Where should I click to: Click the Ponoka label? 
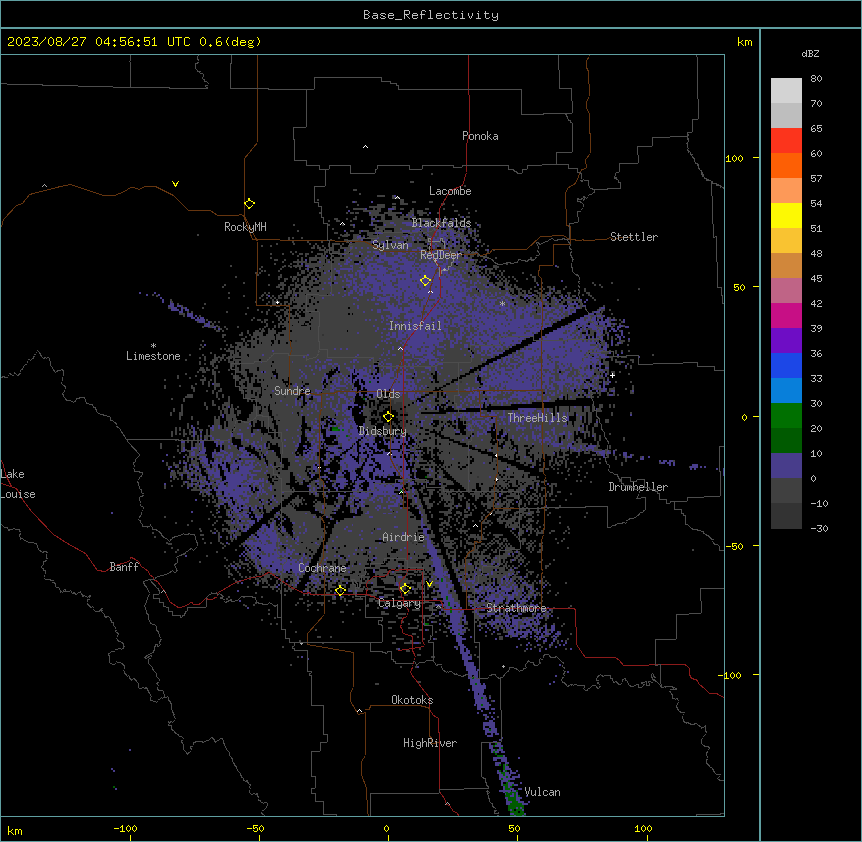point(480,136)
